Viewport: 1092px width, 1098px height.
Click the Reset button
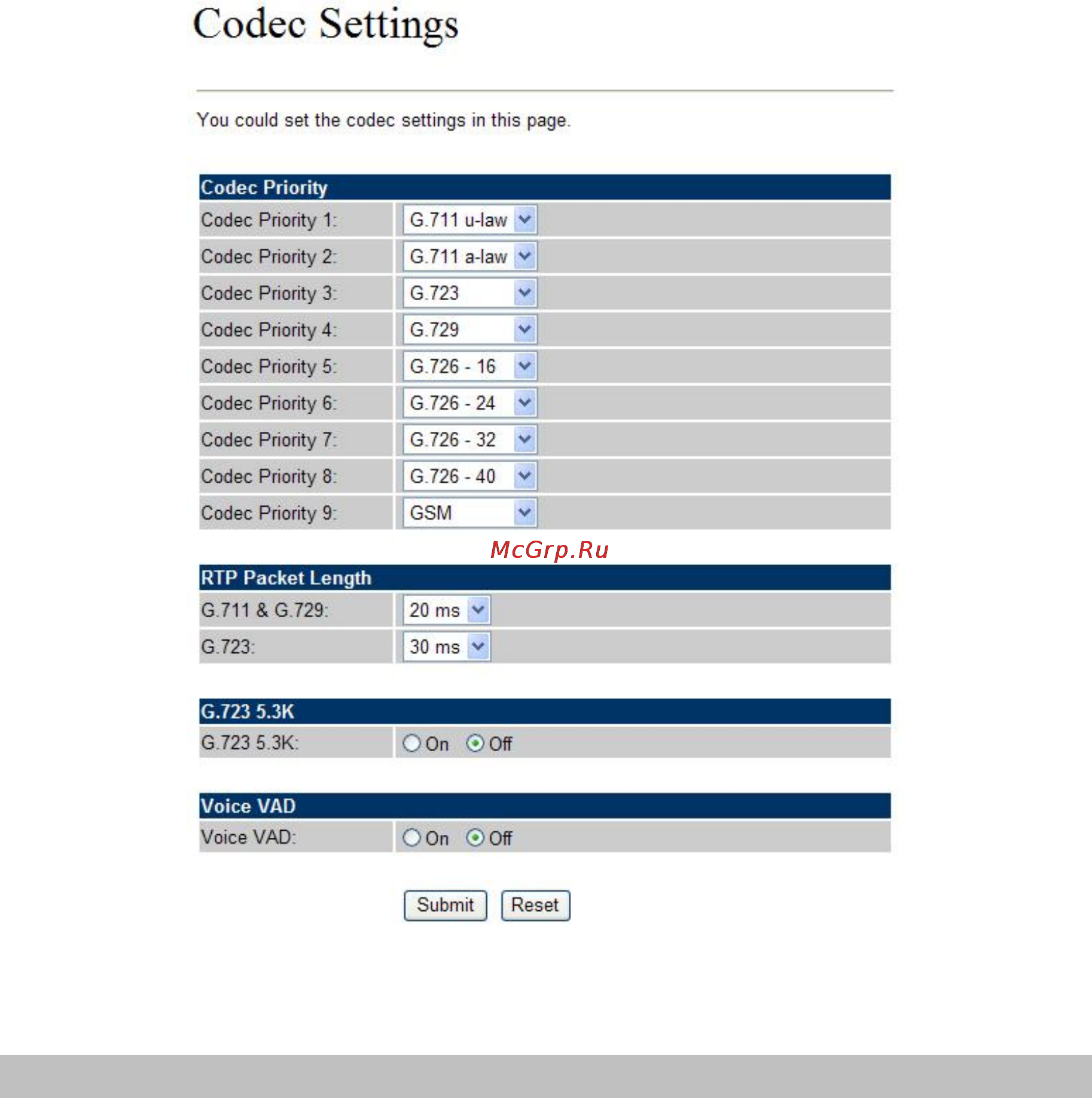[x=535, y=905]
